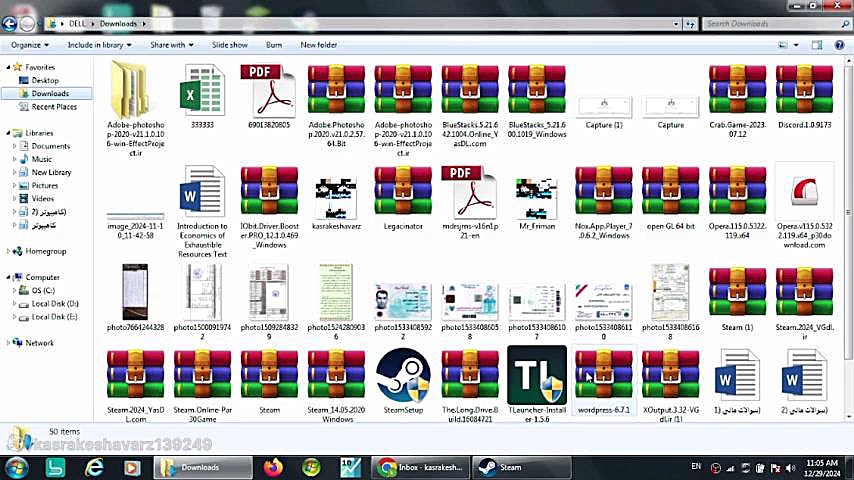Open the Windows Start button
This screenshot has height=480, width=854.
click(16, 467)
